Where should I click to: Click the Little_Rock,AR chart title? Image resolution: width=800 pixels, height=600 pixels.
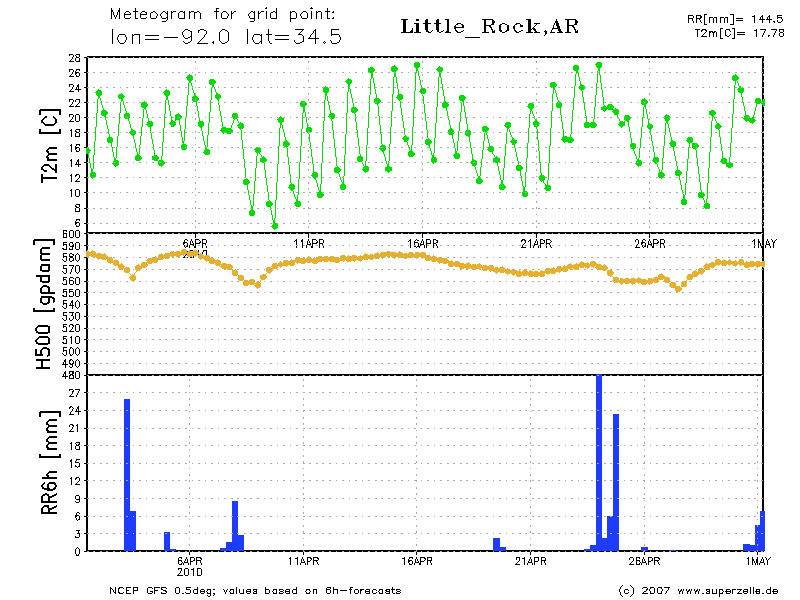(489, 27)
